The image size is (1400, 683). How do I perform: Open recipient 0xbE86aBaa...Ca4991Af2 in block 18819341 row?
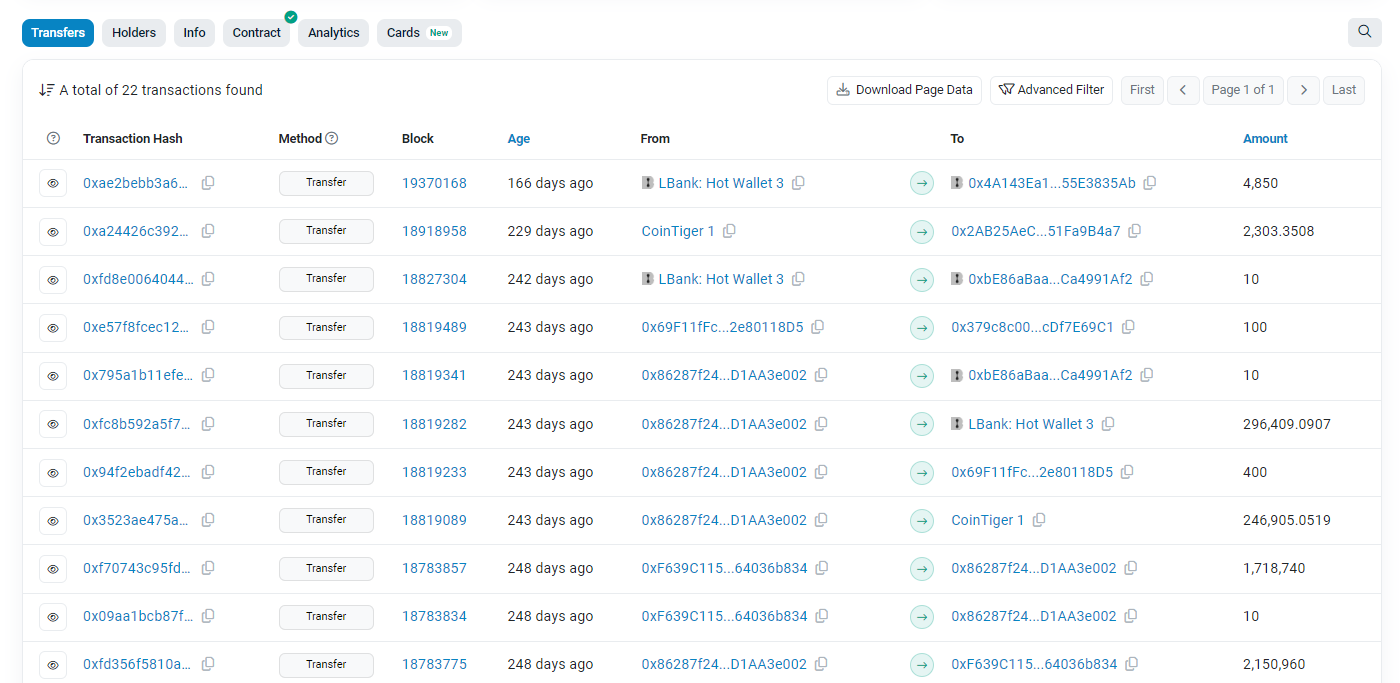pyautogui.click(x=1050, y=375)
